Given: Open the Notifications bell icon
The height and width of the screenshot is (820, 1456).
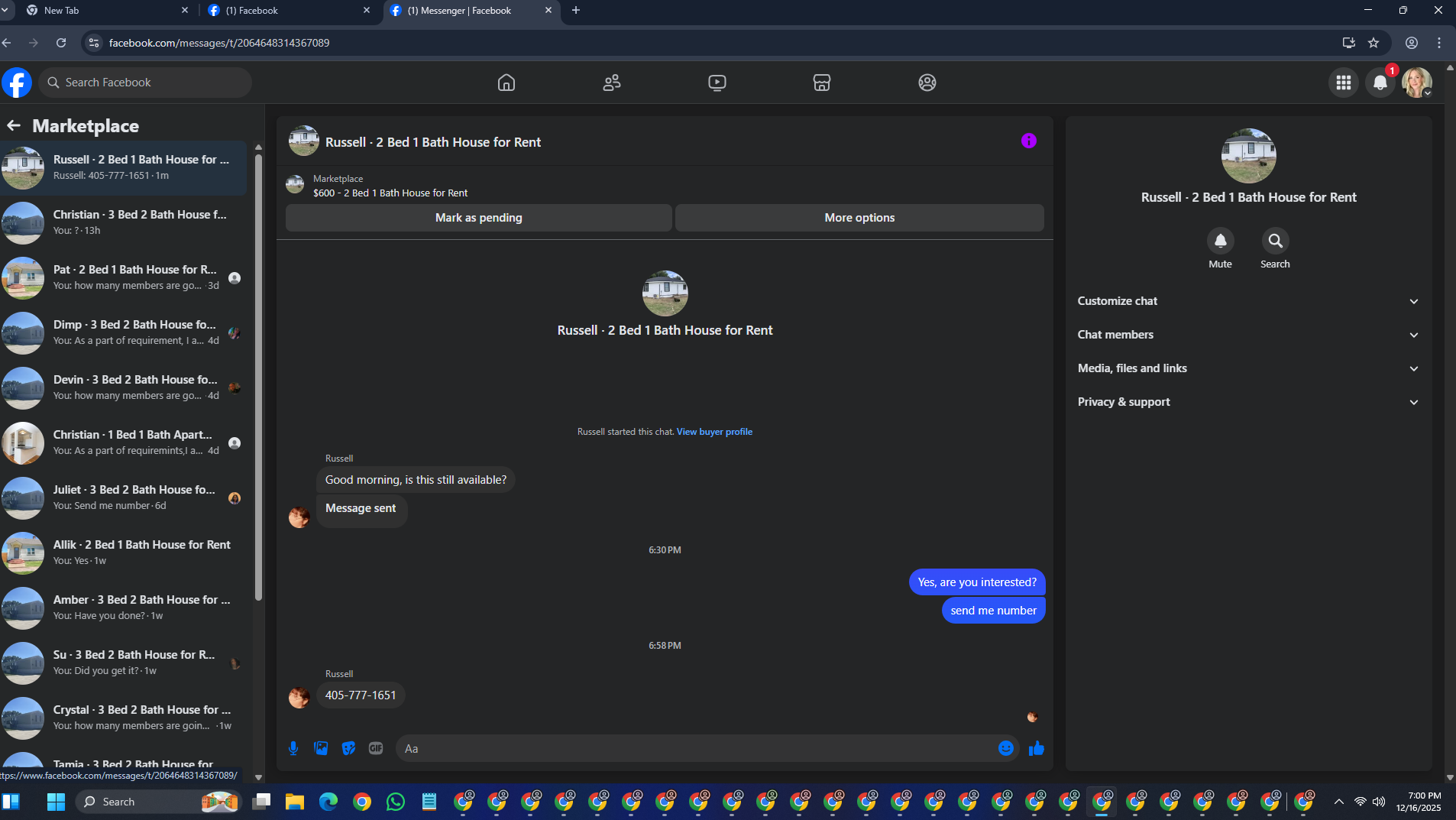Looking at the screenshot, I should coord(1380,83).
